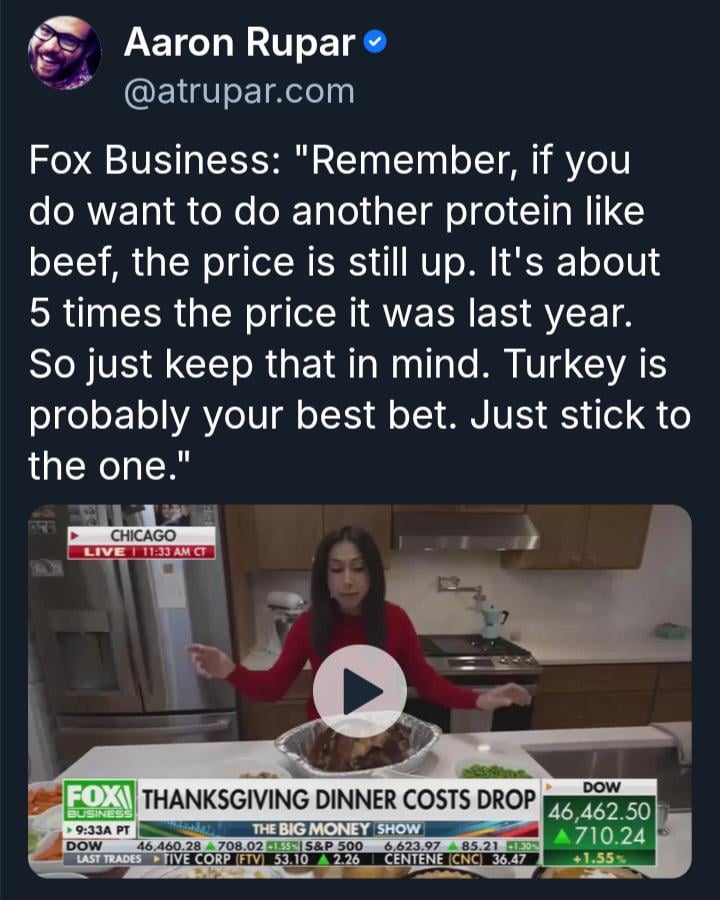Click the Fox Business logo in video
Screen dimensions: 720x900
click(x=99, y=801)
